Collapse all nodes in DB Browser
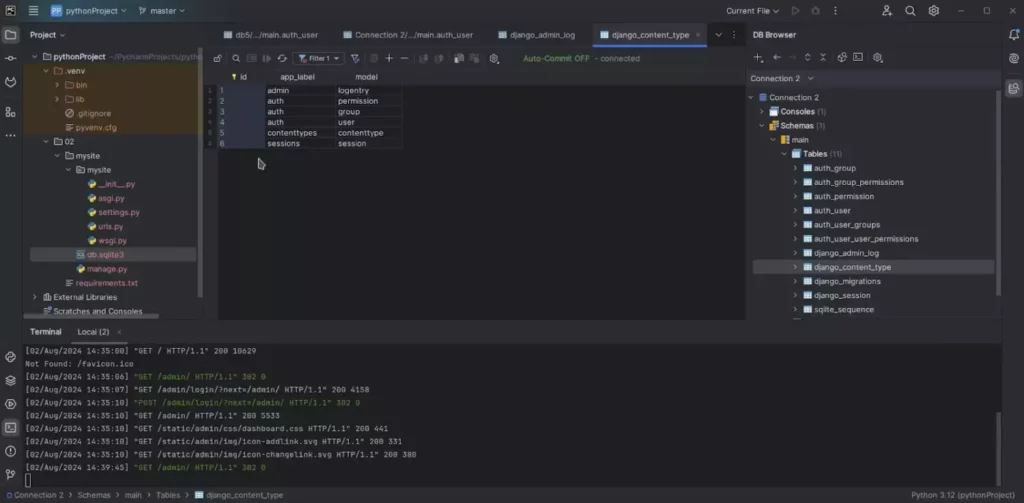Viewport: 1024px width, 503px height. pyautogui.click(x=823, y=57)
